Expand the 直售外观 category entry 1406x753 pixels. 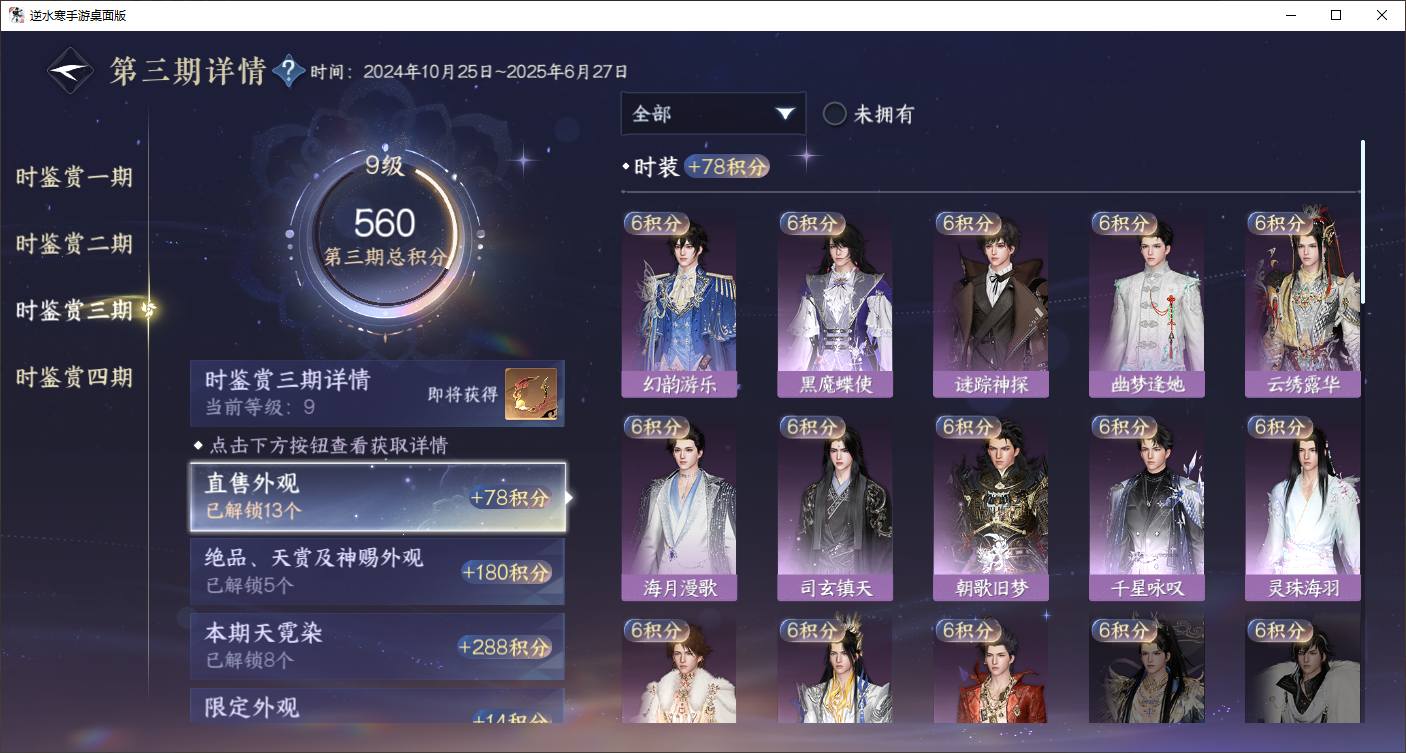coord(378,497)
